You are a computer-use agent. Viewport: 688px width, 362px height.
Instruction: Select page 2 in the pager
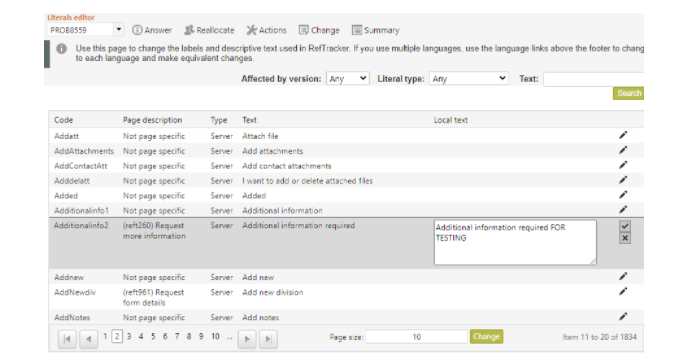[117, 336]
